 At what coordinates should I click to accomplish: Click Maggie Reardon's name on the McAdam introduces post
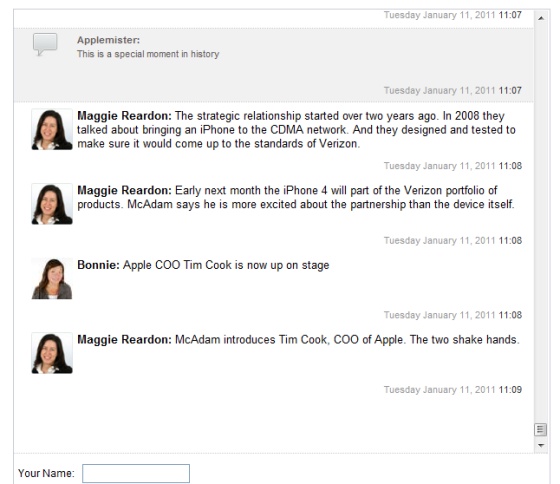[124, 340]
